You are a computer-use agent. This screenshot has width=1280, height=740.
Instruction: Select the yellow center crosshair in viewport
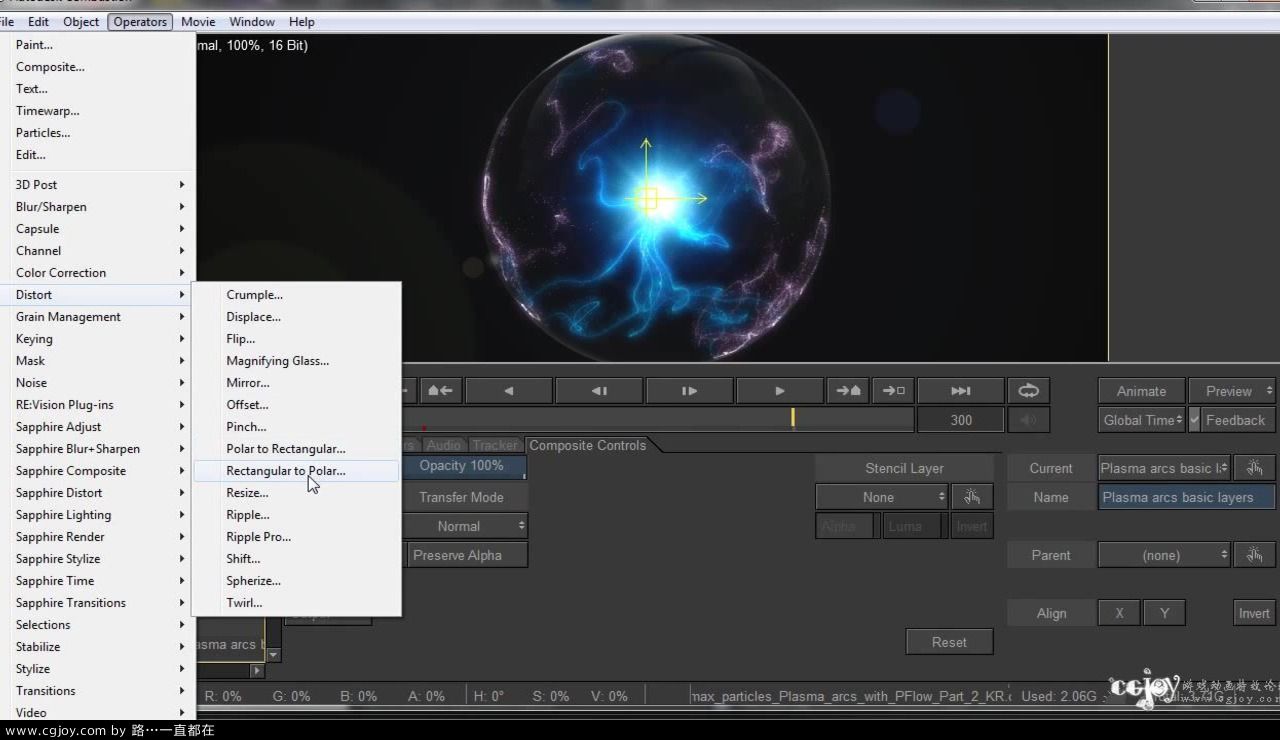[x=646, y=199]
